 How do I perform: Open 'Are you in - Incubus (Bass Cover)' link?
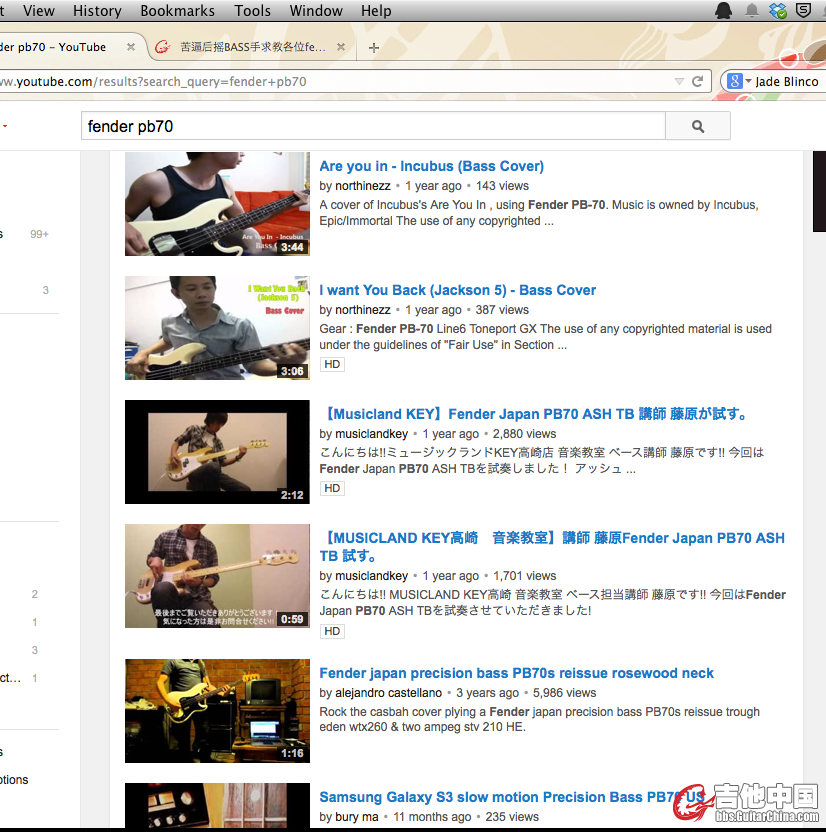coord(431,166)
